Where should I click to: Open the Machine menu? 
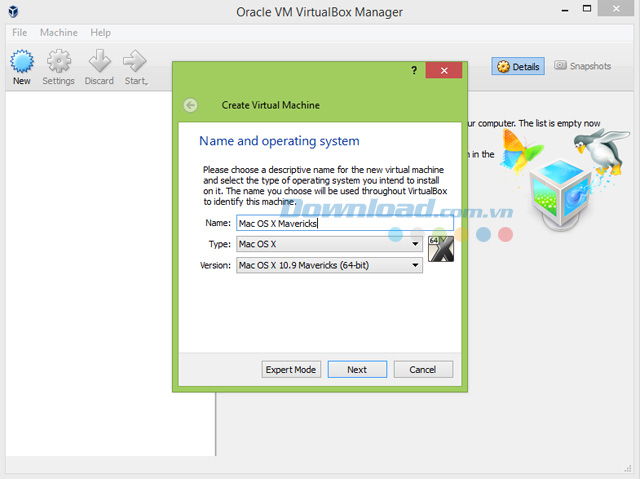click(59, 33)
